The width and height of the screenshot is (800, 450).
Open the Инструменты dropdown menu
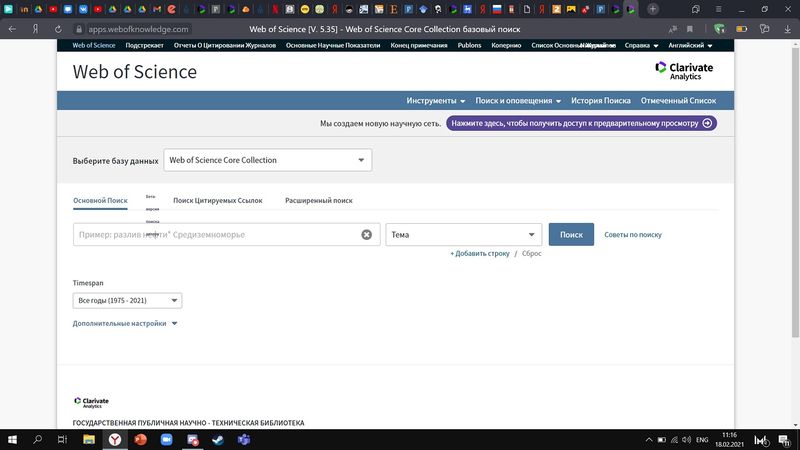click(x=435, y=101)
